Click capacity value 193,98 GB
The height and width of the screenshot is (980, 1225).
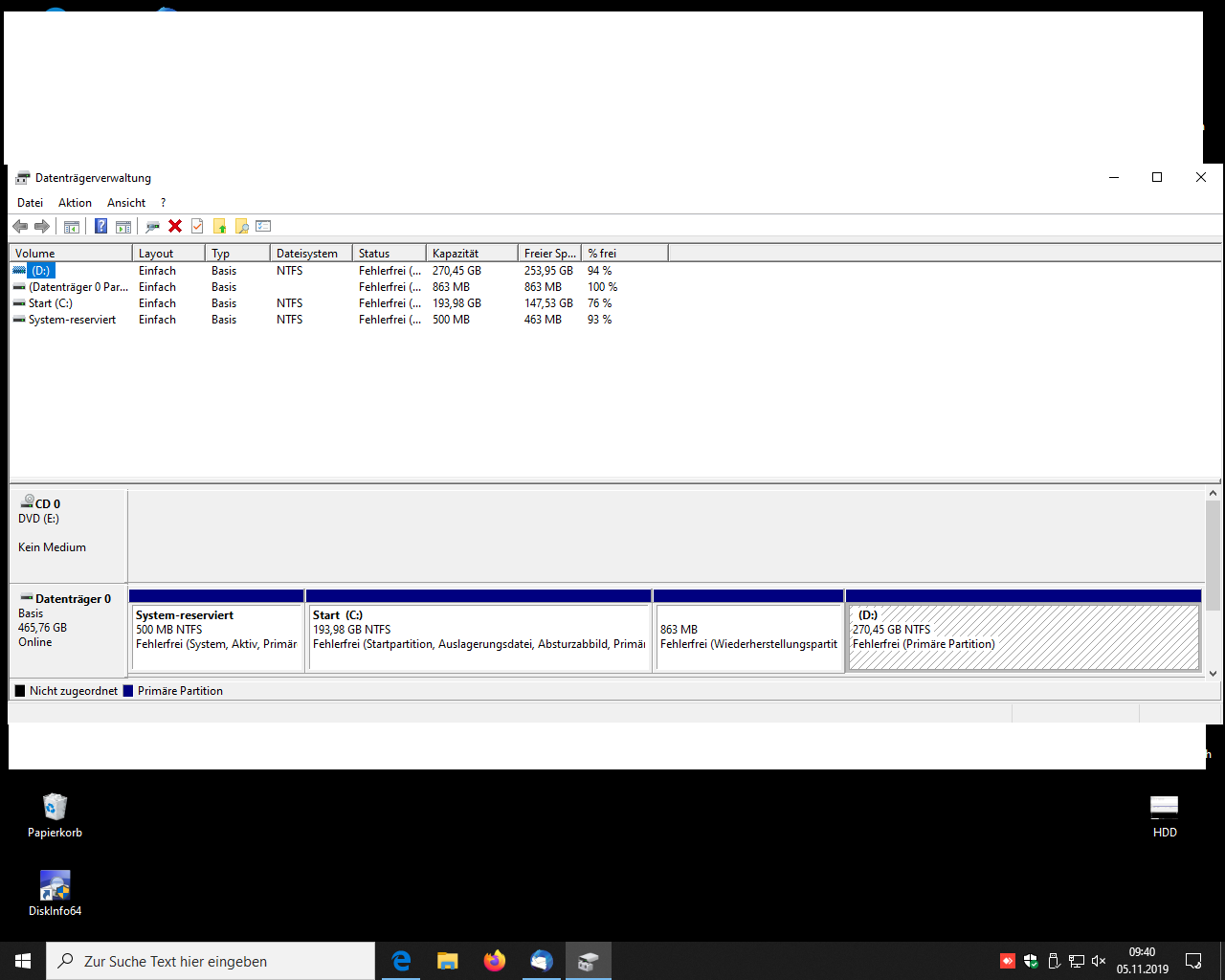[x=457, y=303]
